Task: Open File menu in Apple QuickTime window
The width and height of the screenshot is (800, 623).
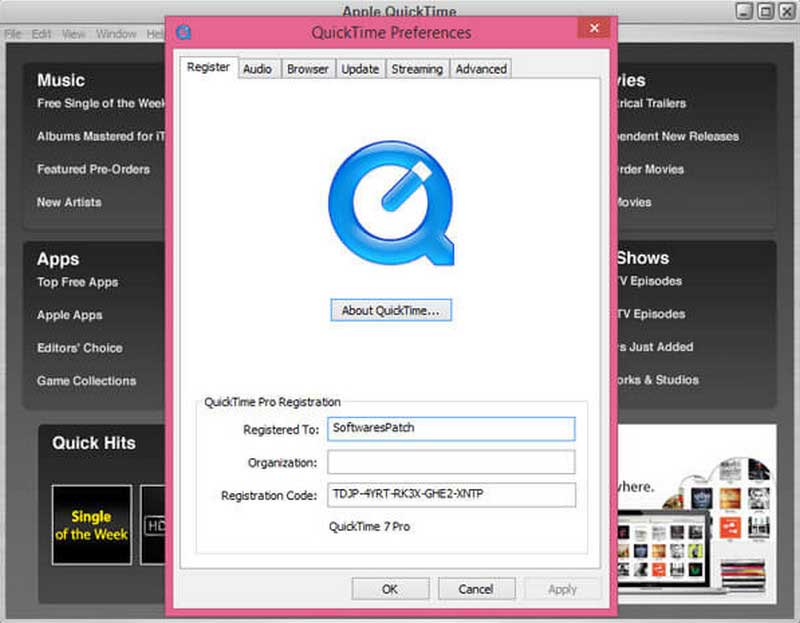Action: [13, 34]
